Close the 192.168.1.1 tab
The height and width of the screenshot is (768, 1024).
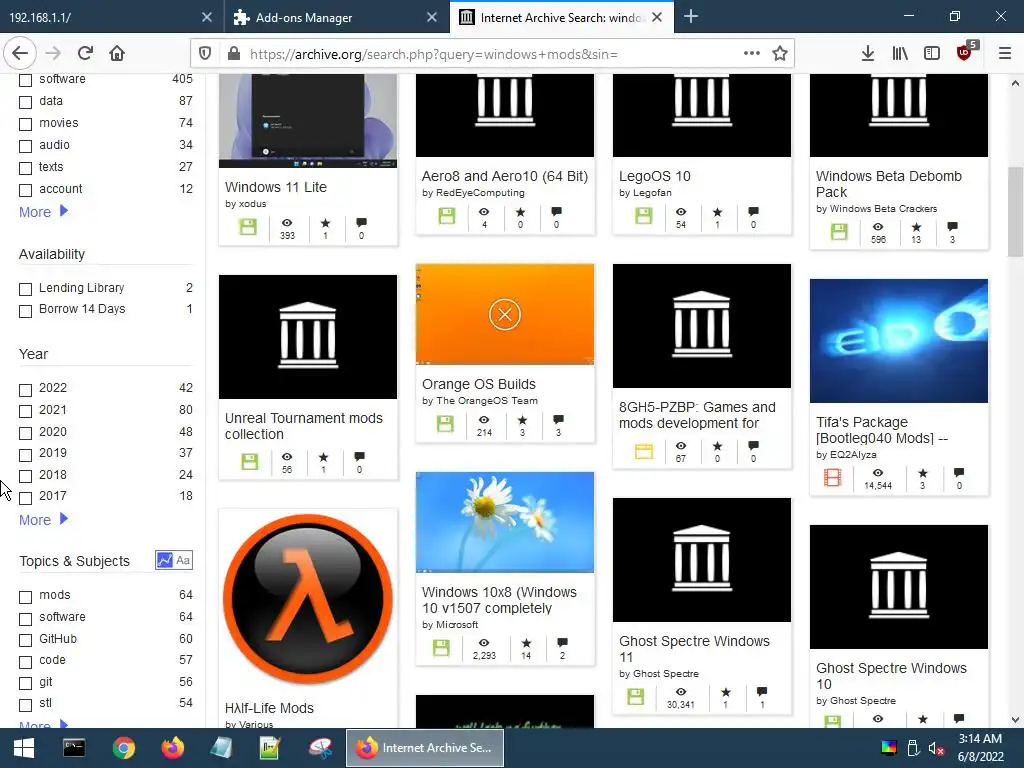tap(206, 17)
